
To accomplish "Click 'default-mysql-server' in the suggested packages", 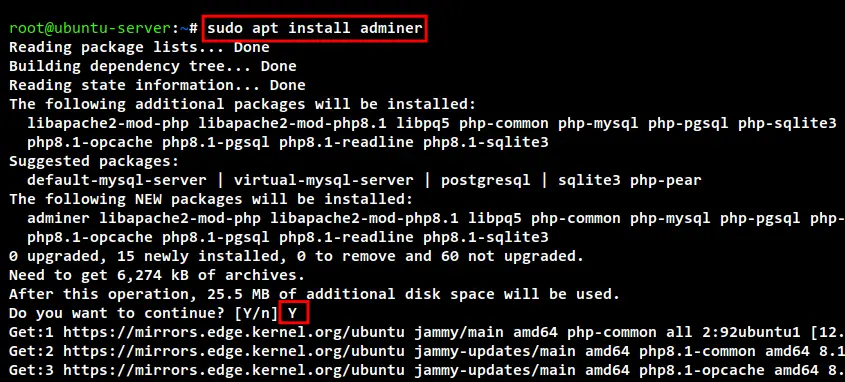I will (116, 180).
